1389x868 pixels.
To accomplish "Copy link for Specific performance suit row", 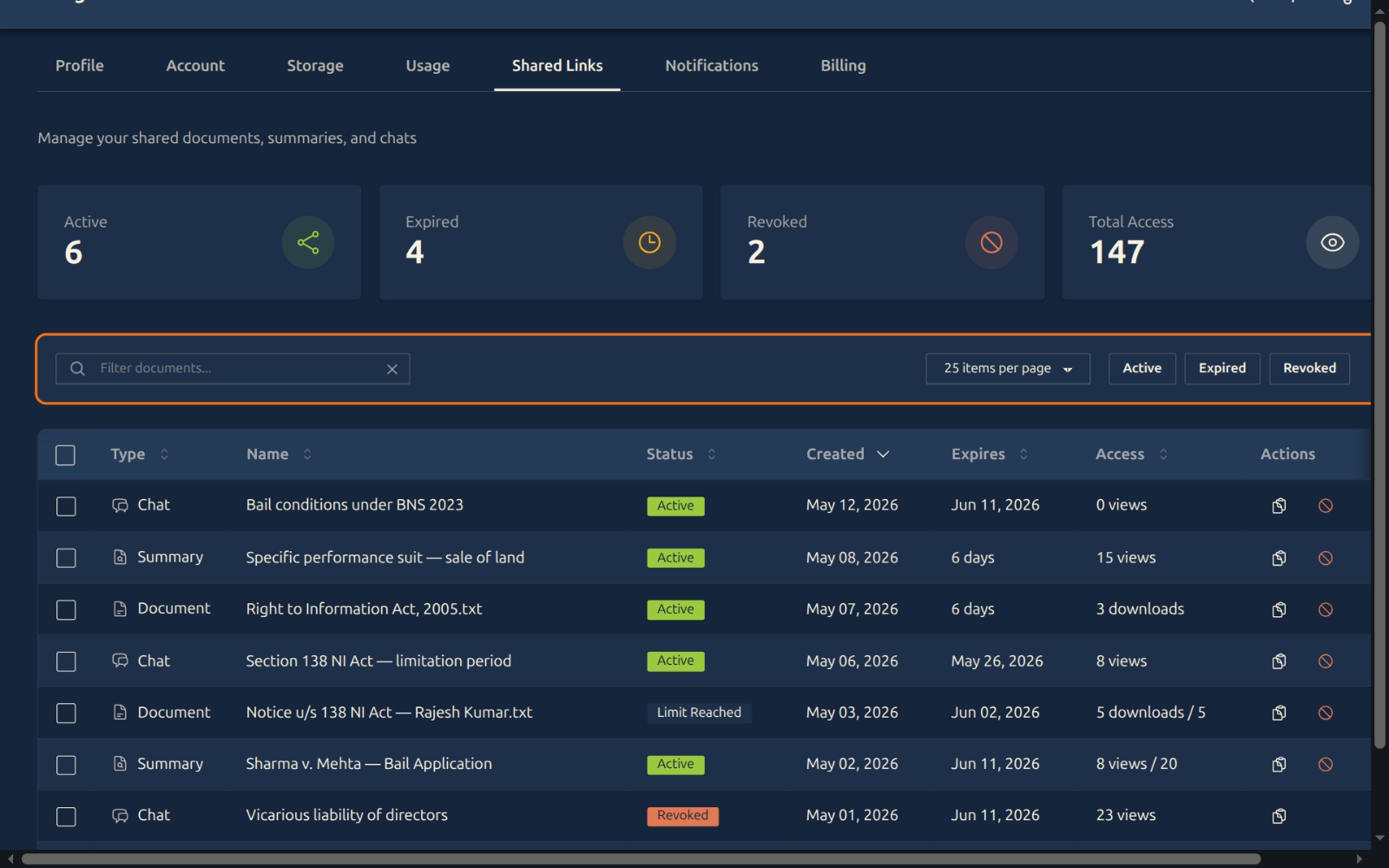I will [x=1279, y=557].
